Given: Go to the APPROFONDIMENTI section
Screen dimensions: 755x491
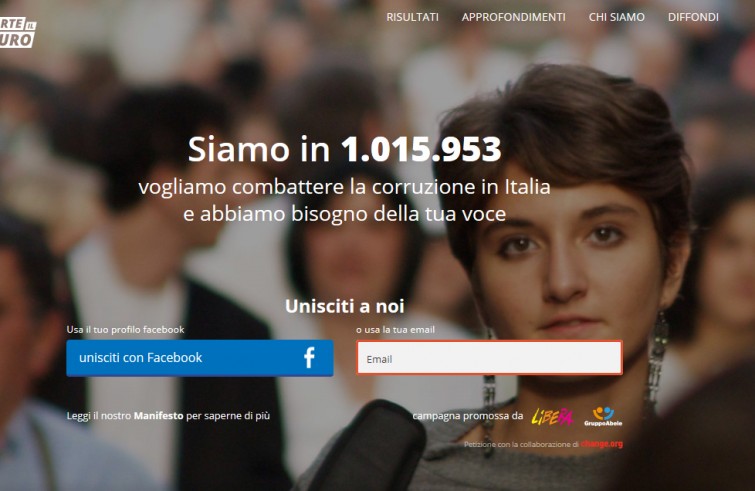Looking at the screenshot, I should pos(513,17).
